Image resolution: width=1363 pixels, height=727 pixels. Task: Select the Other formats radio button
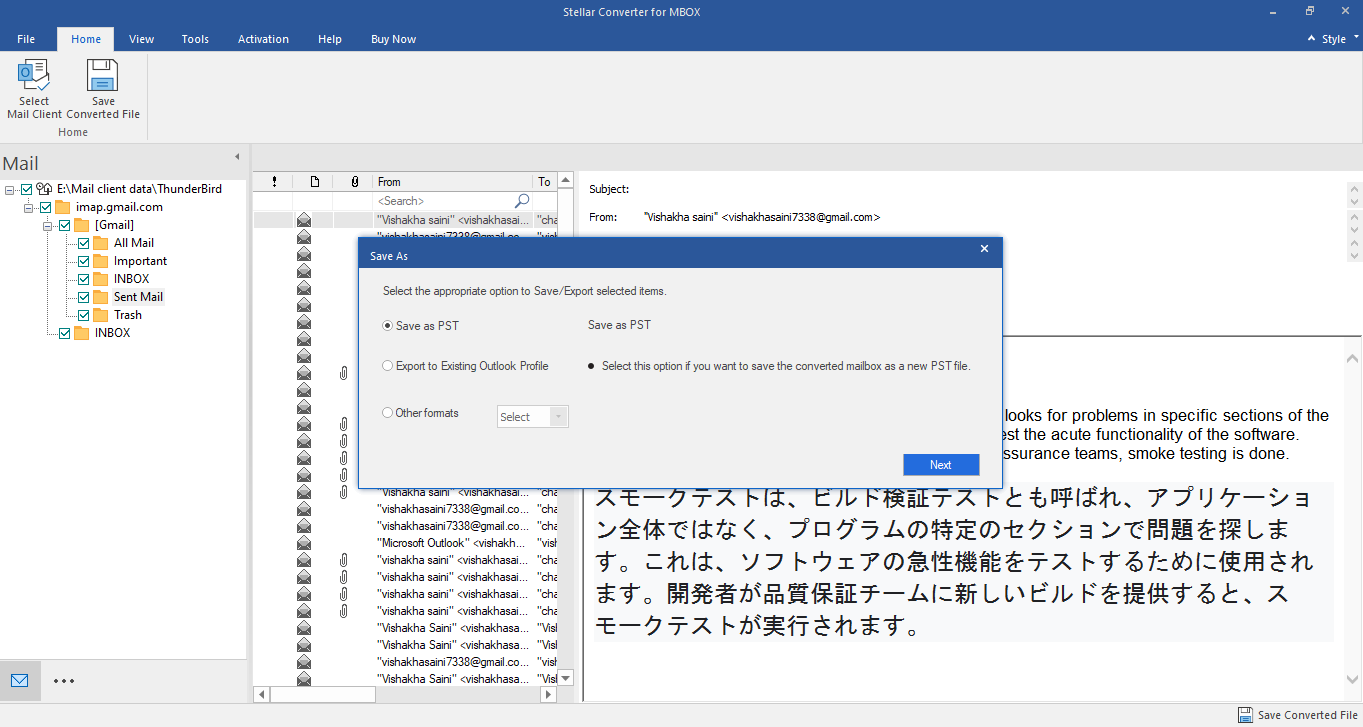[388, 413]
